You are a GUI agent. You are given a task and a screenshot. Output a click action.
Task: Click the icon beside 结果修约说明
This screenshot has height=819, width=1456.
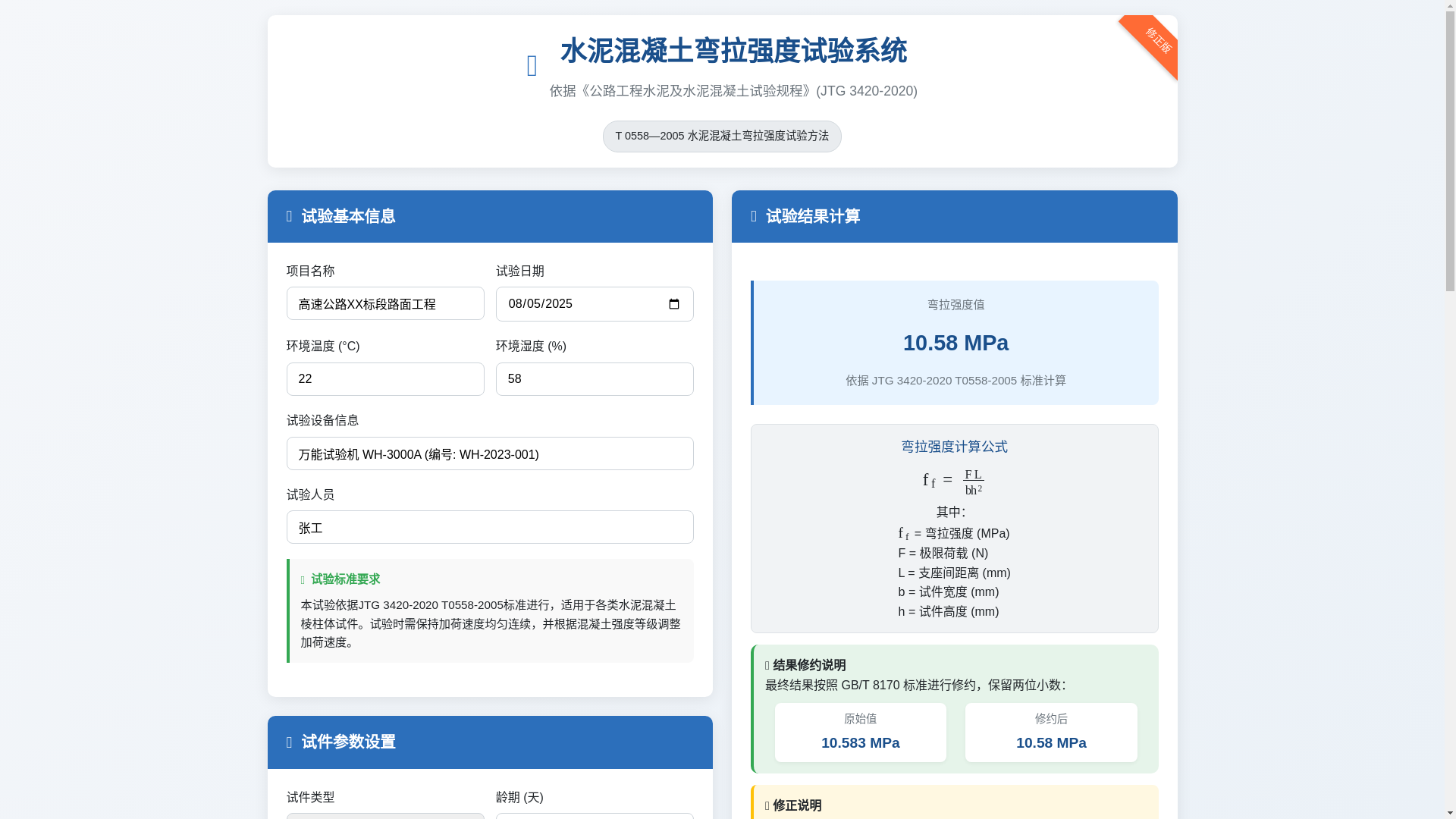point(767,666)
